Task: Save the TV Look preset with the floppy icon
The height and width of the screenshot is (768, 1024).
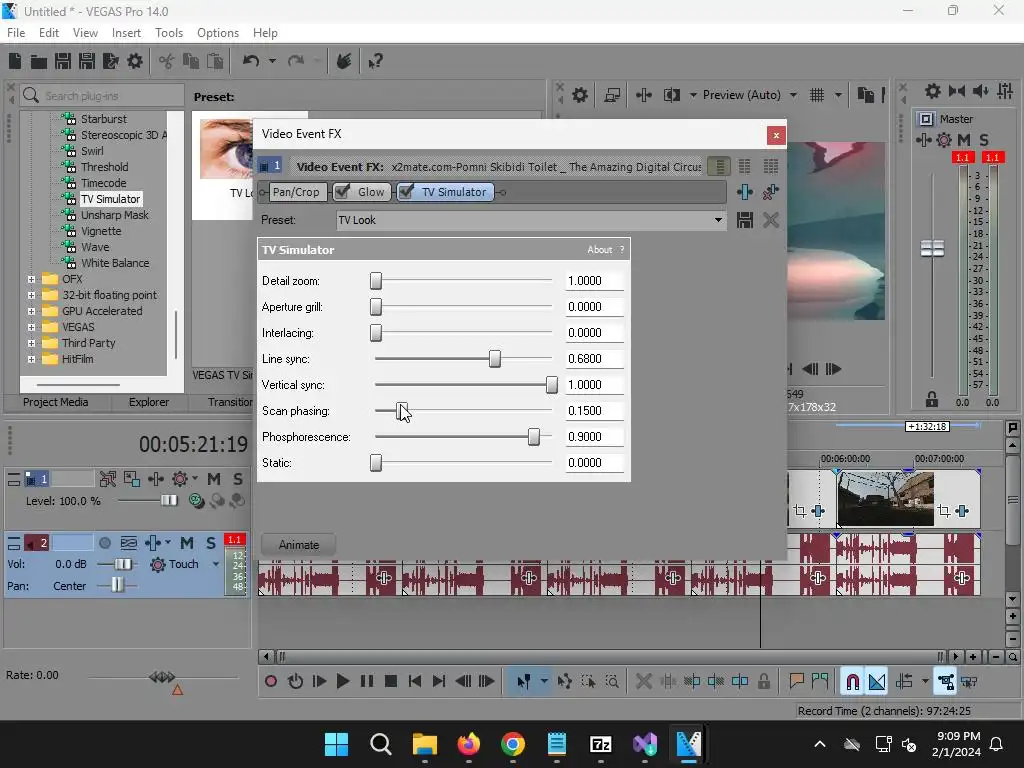Action: click(x=744, y=220)
